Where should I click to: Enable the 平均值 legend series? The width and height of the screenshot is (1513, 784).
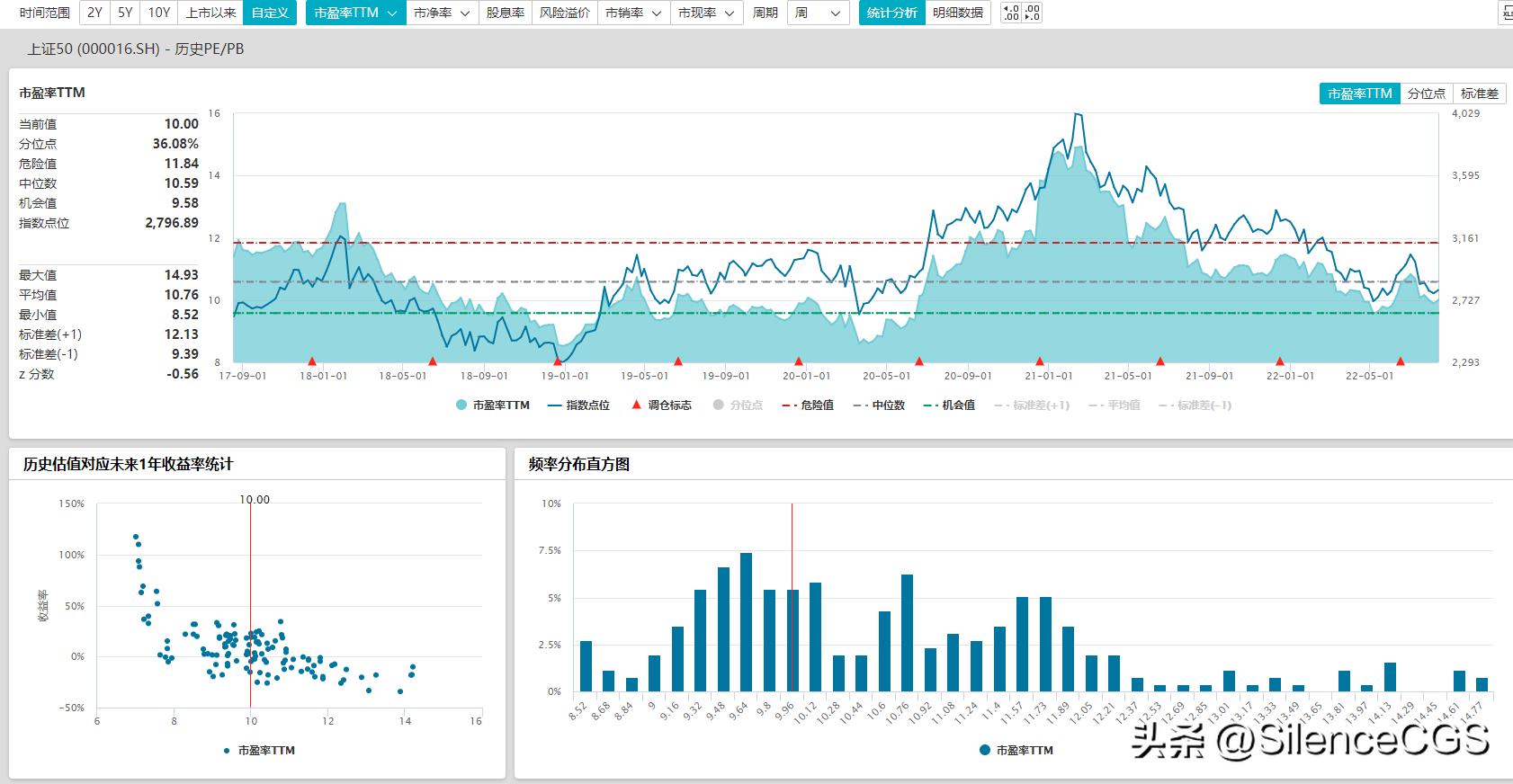pos(1114,405)
